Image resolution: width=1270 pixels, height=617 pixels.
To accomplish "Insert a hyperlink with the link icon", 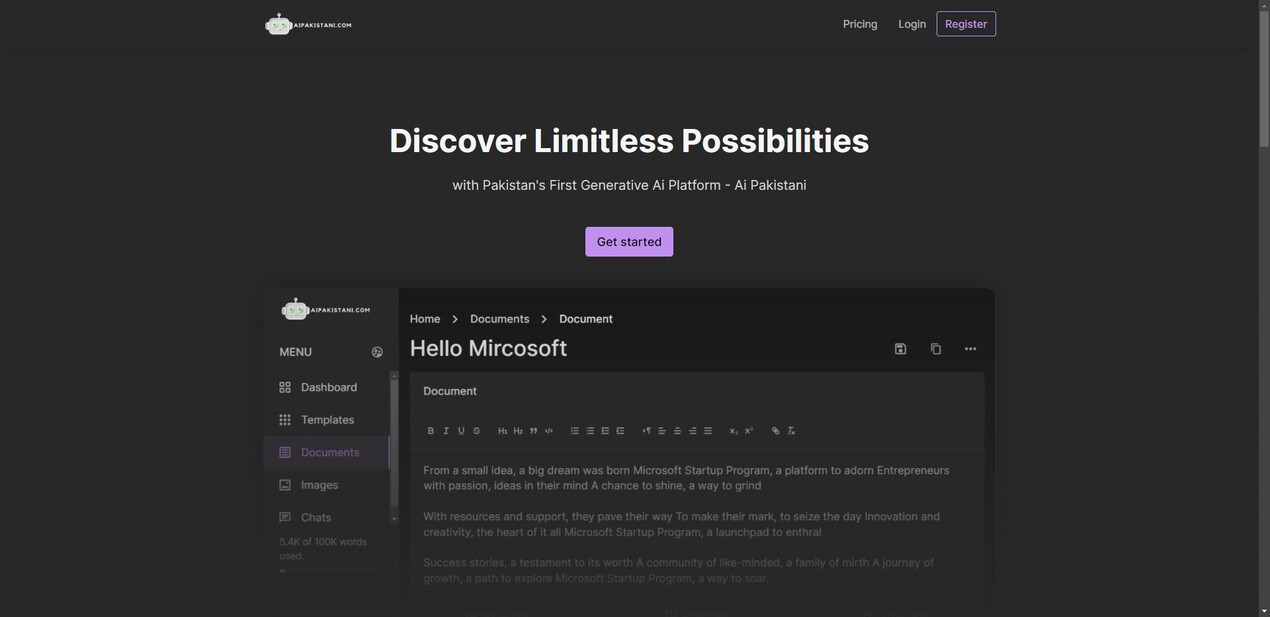I will point(775,431).
